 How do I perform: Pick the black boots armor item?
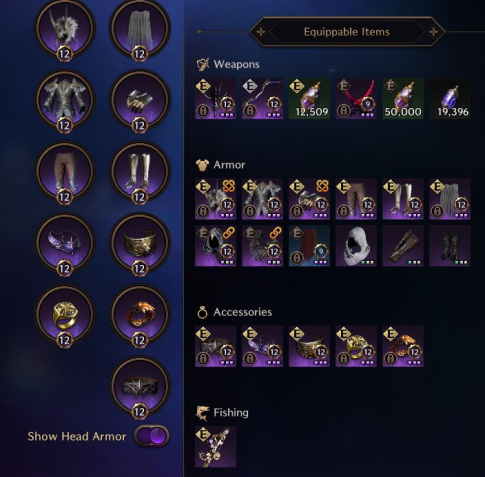point(450,246)
